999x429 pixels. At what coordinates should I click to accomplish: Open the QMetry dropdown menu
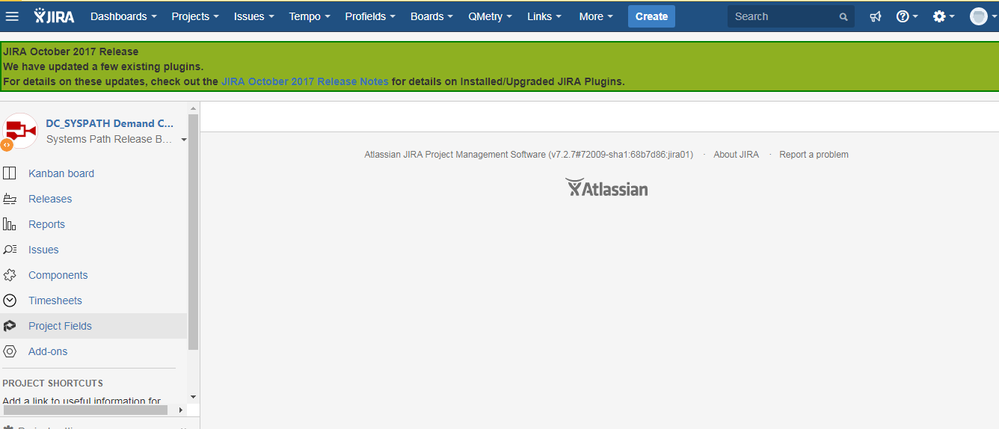(490, 17)
